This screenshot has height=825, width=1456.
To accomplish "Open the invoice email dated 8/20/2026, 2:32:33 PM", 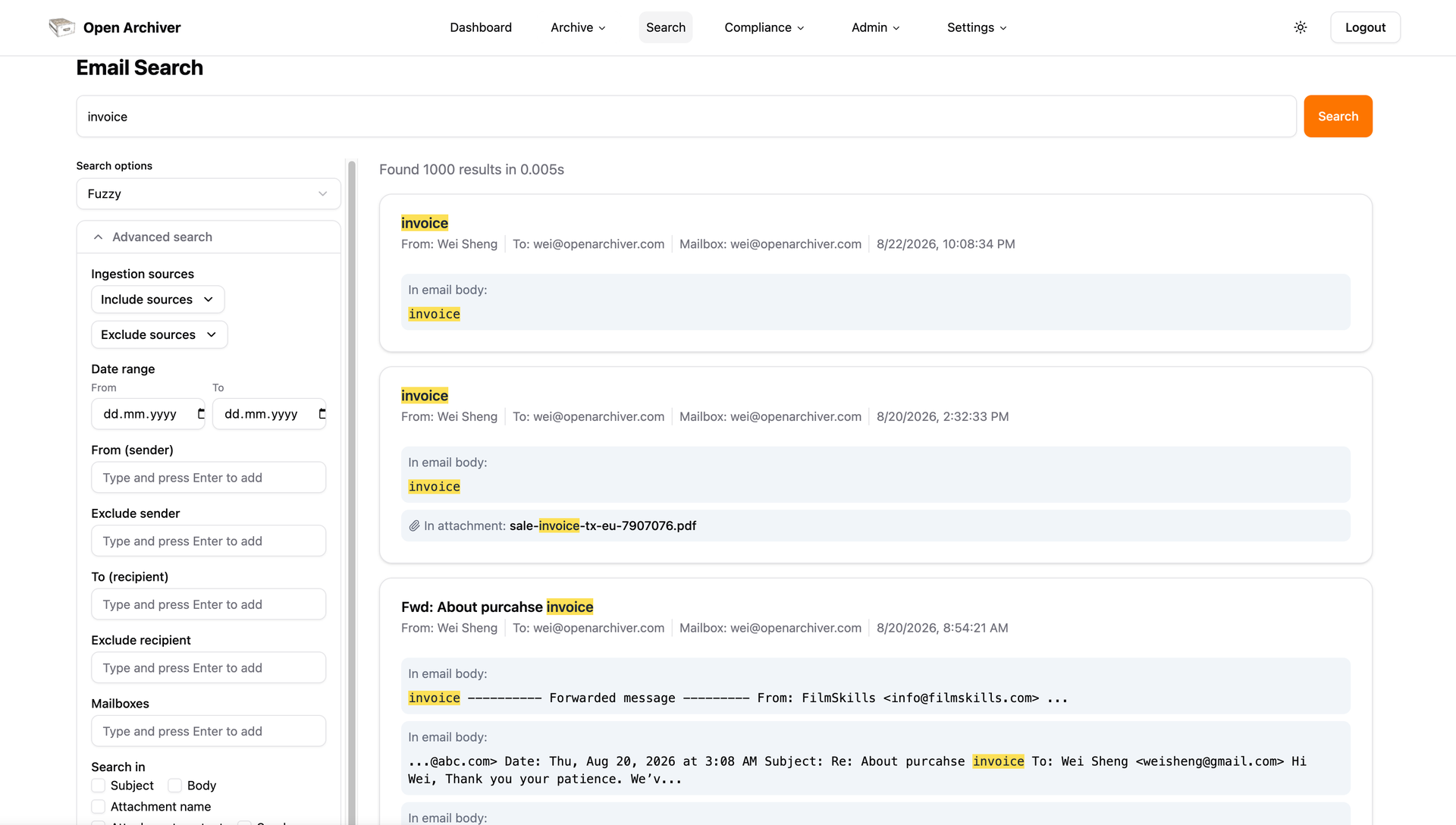I will point(425,396).
